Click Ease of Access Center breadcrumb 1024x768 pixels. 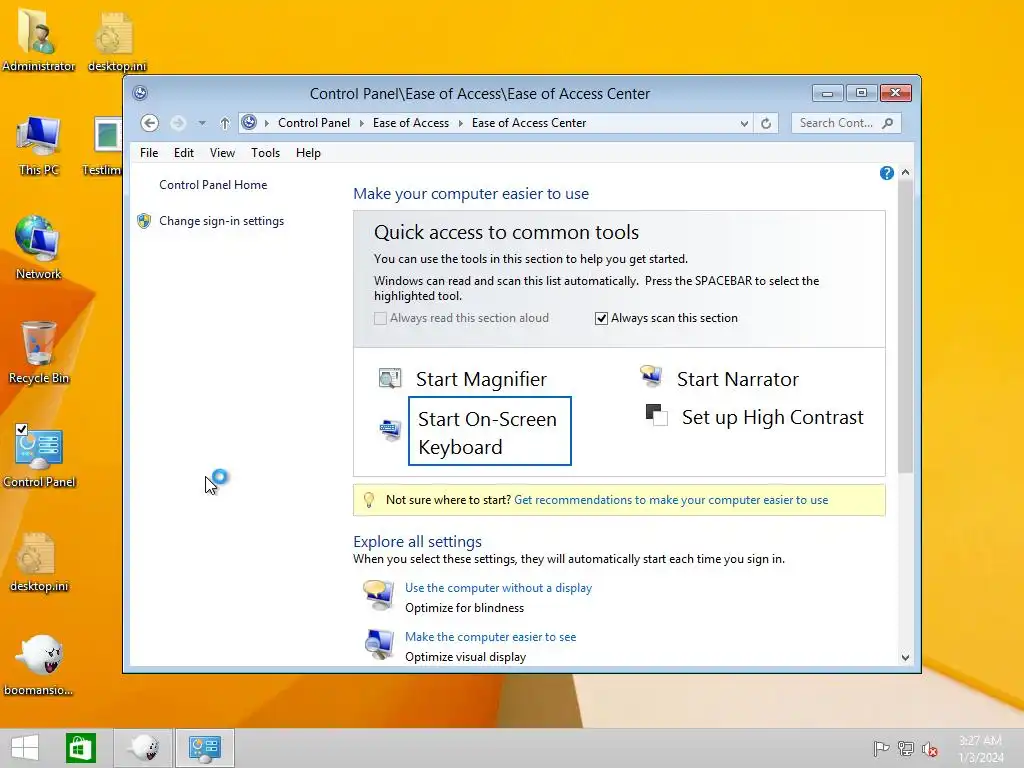tap(529, 123)
